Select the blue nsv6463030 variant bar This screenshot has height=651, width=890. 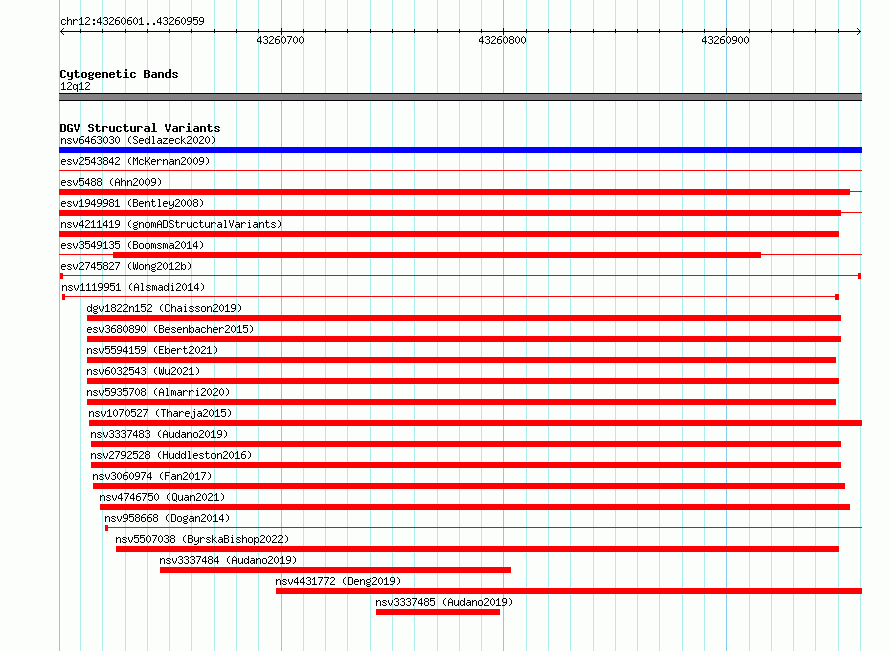point(460,150)
